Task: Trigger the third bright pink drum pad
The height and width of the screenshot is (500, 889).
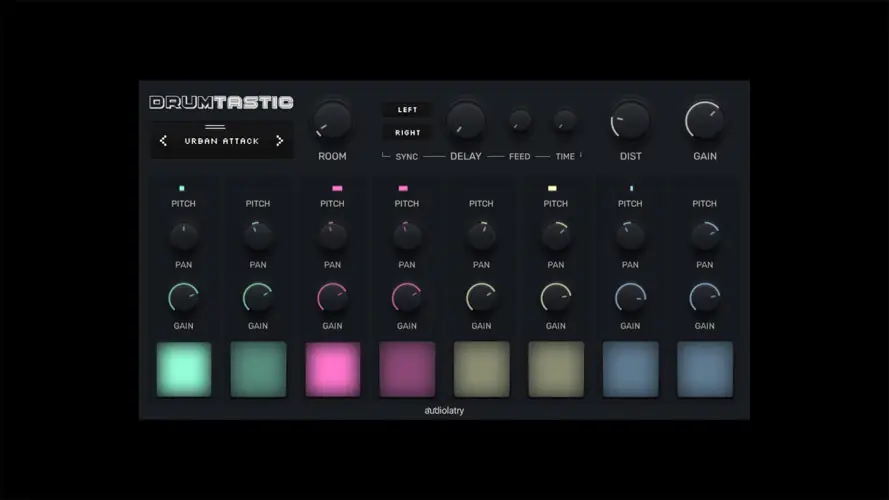Action: coord(332,369)
